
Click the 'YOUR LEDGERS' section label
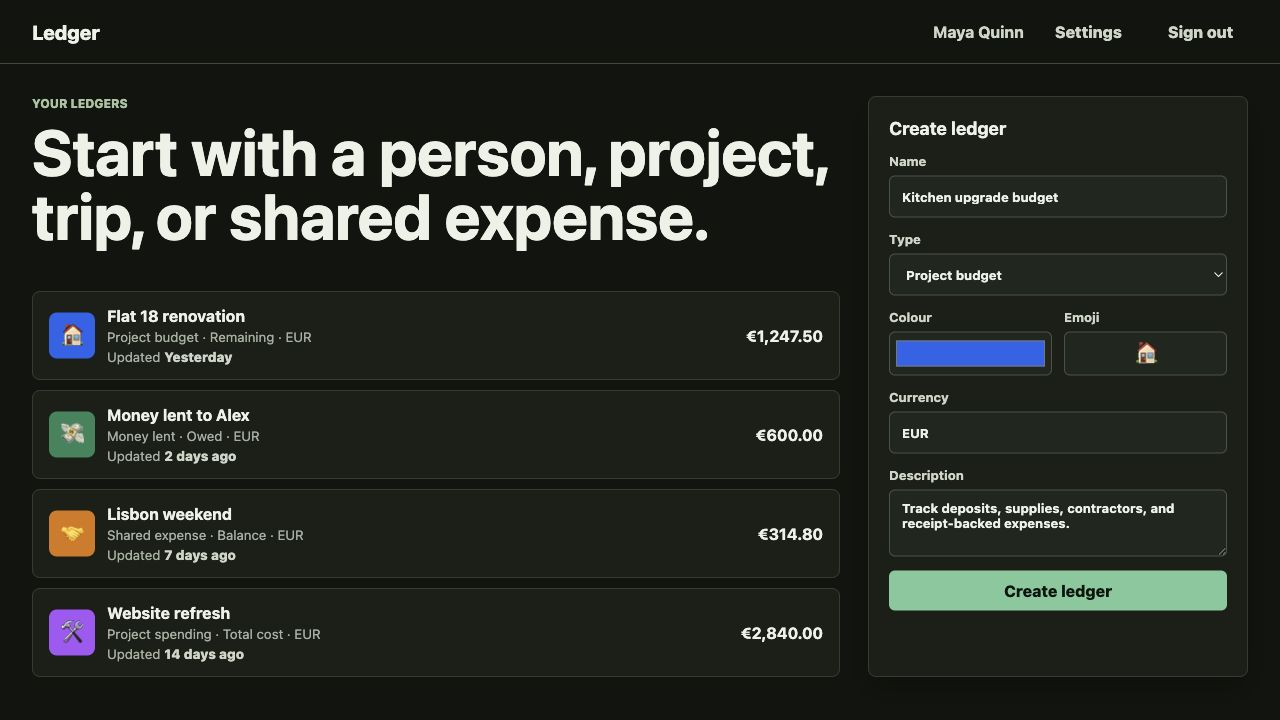click(x=80, y=104)
